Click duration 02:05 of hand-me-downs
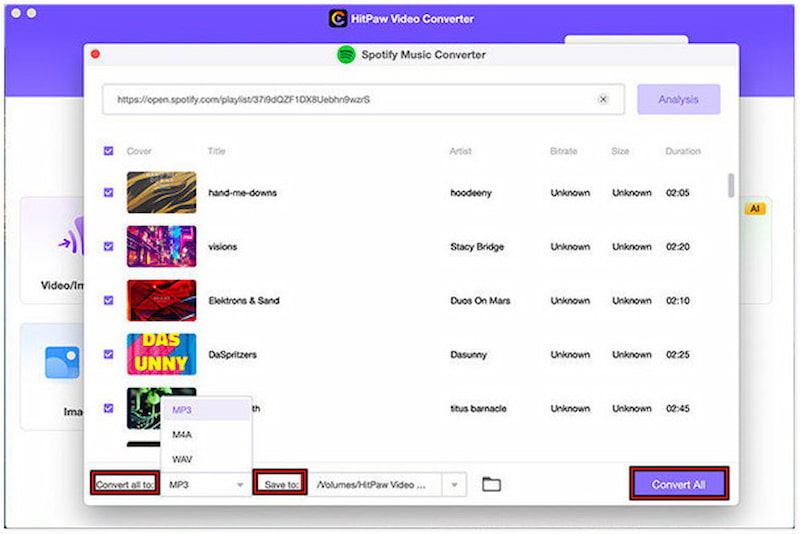The width and height of the screenshot is (800, 534). (x=678, y=193)
